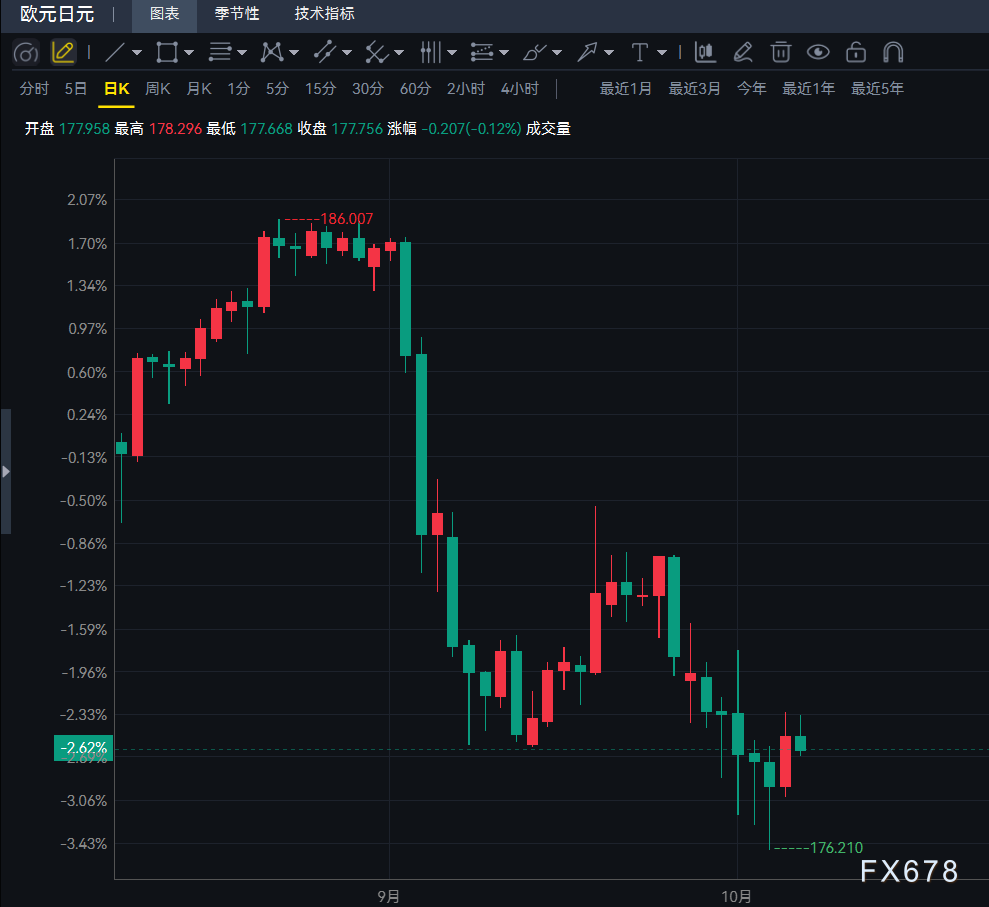Set range to 最近1月
This screenshot has width=989, height=907.
pyautogui.click(x=626, y=88)
